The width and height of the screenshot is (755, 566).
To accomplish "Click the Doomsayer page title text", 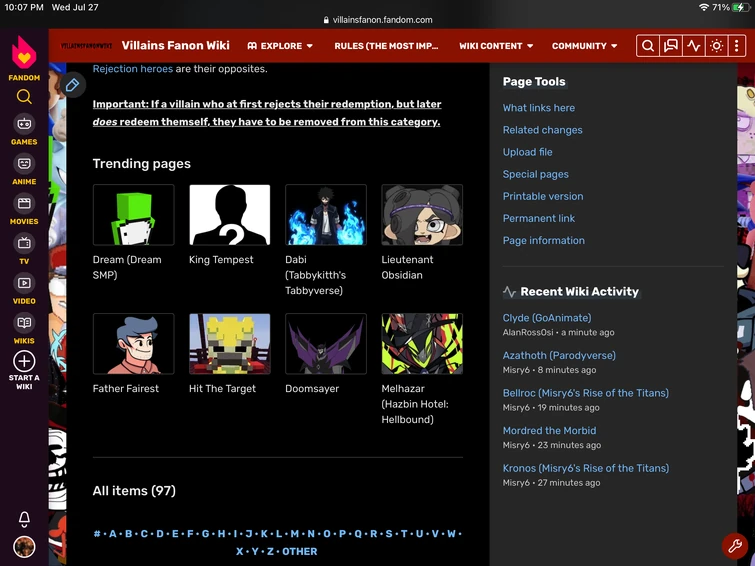I will [x=312, y=389].
